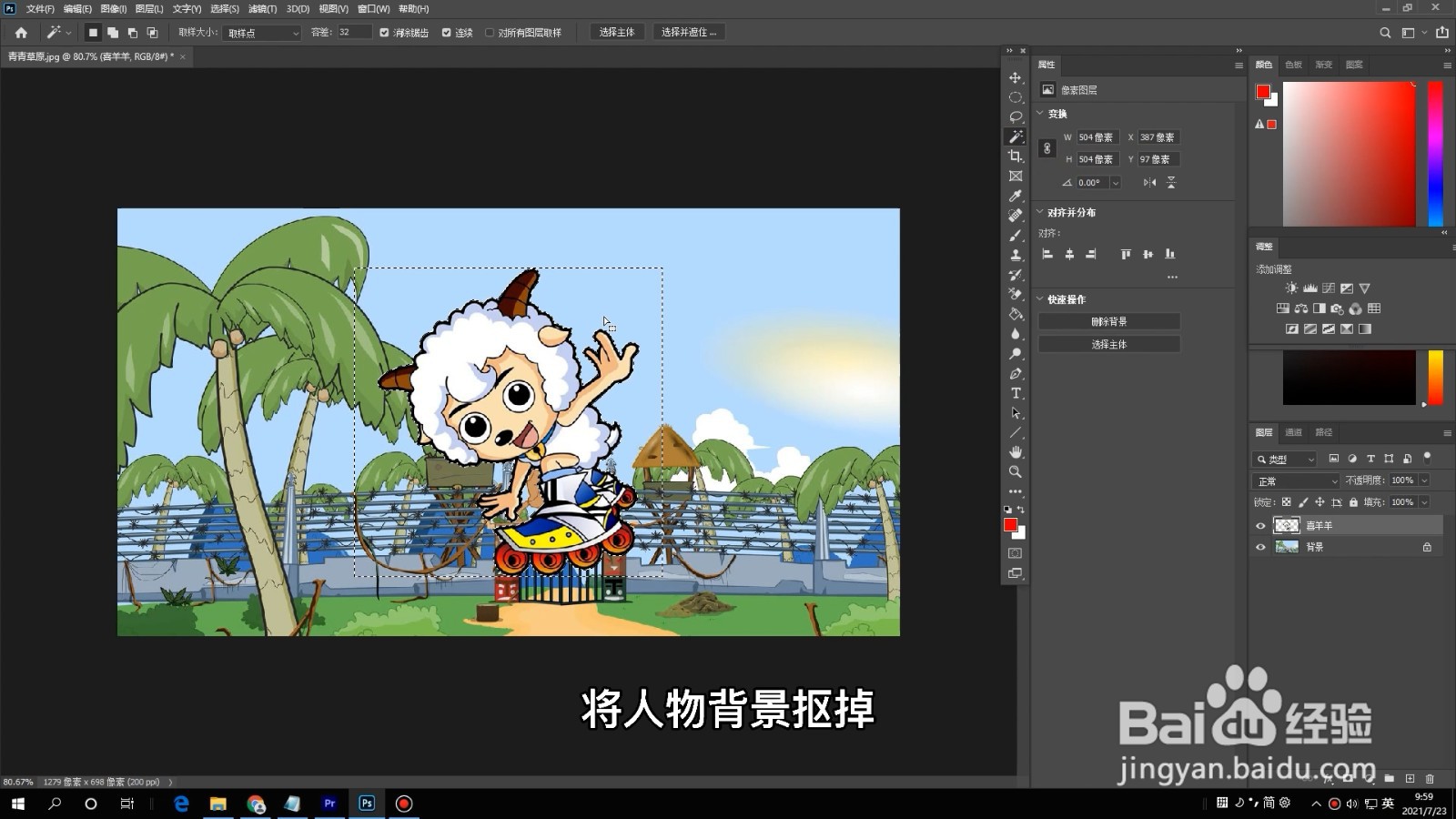Viewport: 1456px width, 819px height.
Task: Collapse the Transform section in Properties
Action: click(x=1041, y=114)
